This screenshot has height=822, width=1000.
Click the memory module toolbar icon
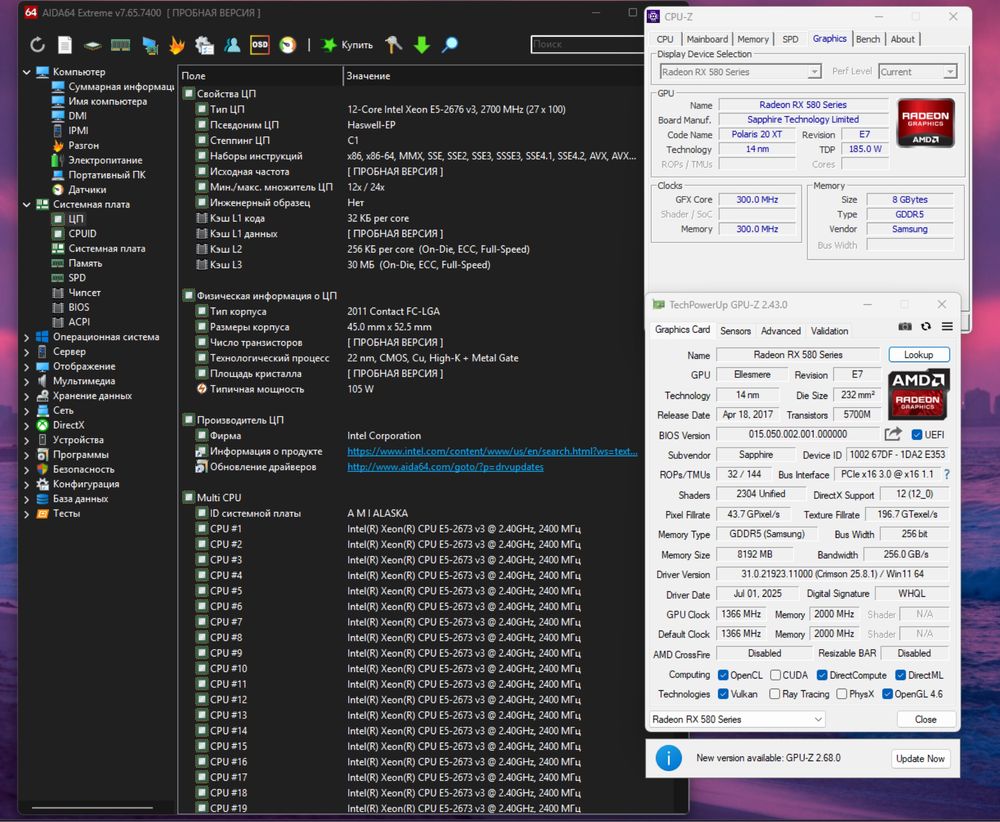tap(121, 45)
